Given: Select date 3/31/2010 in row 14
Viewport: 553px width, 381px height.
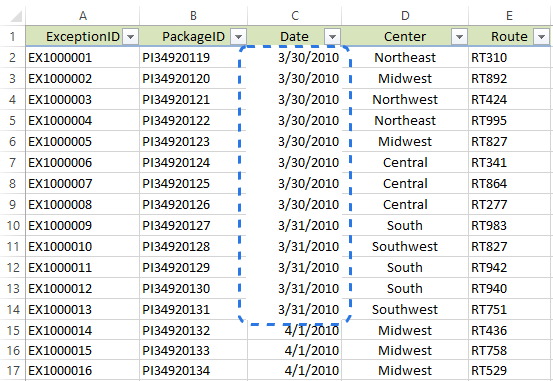Looking at the screenshot, I should coord(294,309).
